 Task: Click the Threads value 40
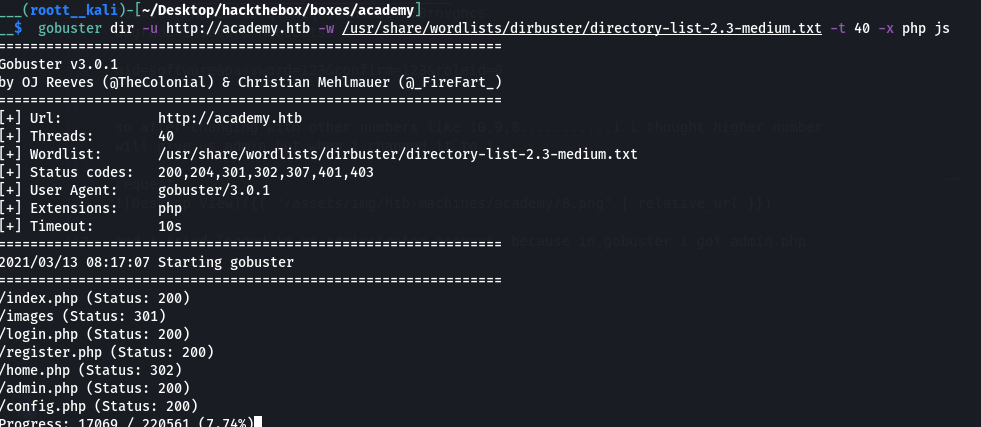pyautogui.click(x=166, y=136)
